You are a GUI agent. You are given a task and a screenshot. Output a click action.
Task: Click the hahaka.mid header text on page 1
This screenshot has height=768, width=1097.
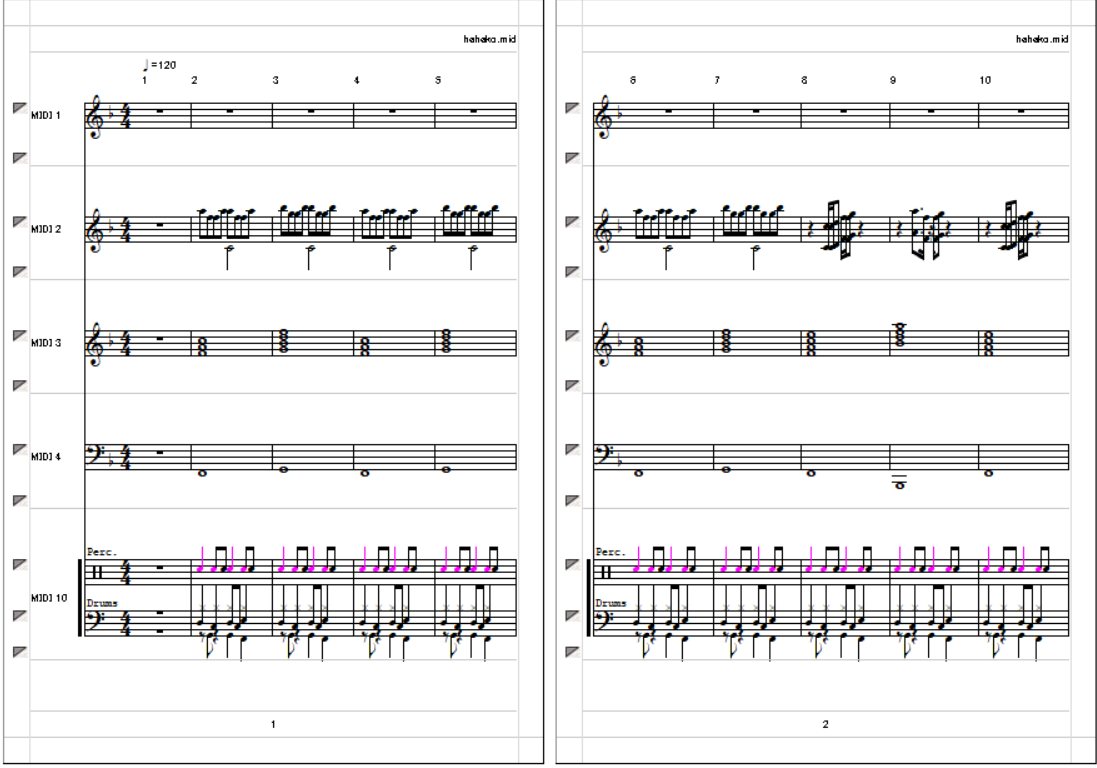489,39
